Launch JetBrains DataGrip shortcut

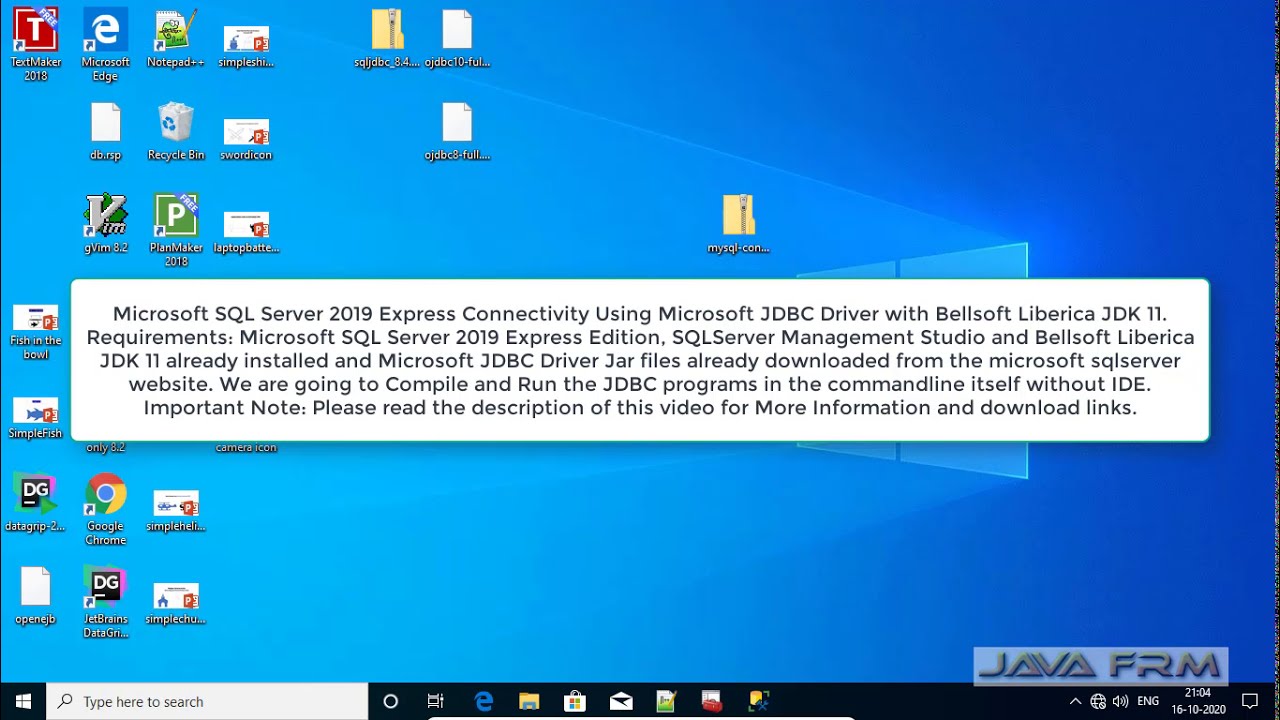click(105, 603)
